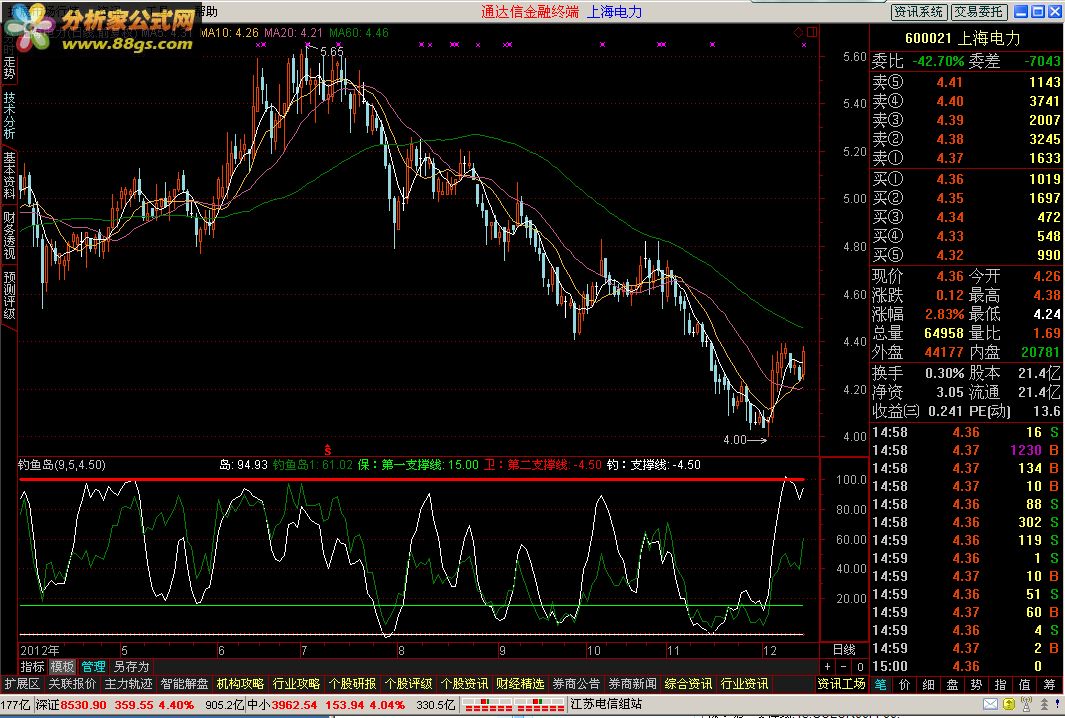Open the 预测评级 side tab

tap(9, 295)
